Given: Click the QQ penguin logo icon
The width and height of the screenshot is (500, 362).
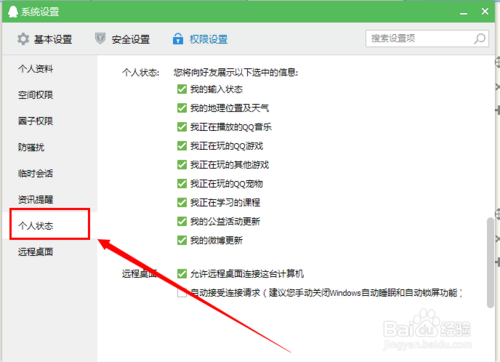Looking at the screenshot, I should pyautogui.click(x=13, y=12).
